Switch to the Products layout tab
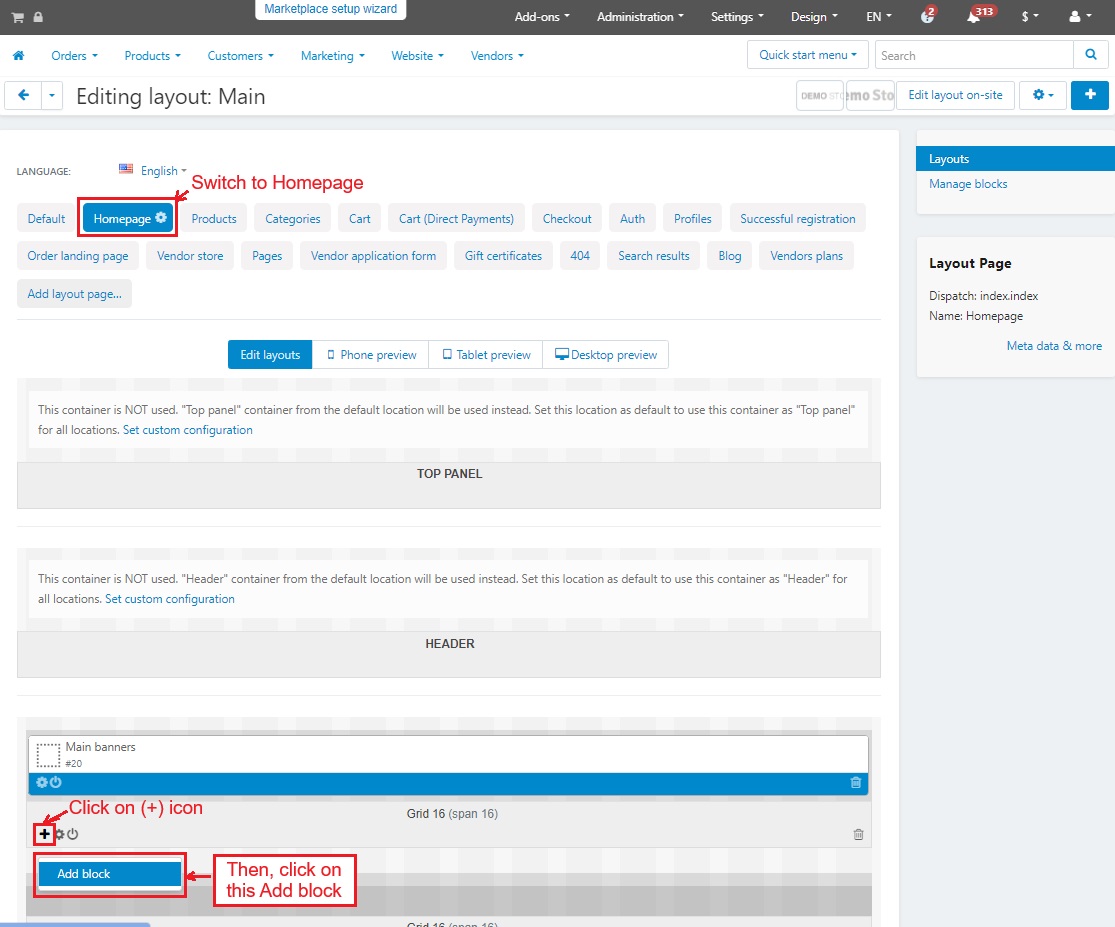This screenshot has height=927, width=1115. tap(214, 219)
